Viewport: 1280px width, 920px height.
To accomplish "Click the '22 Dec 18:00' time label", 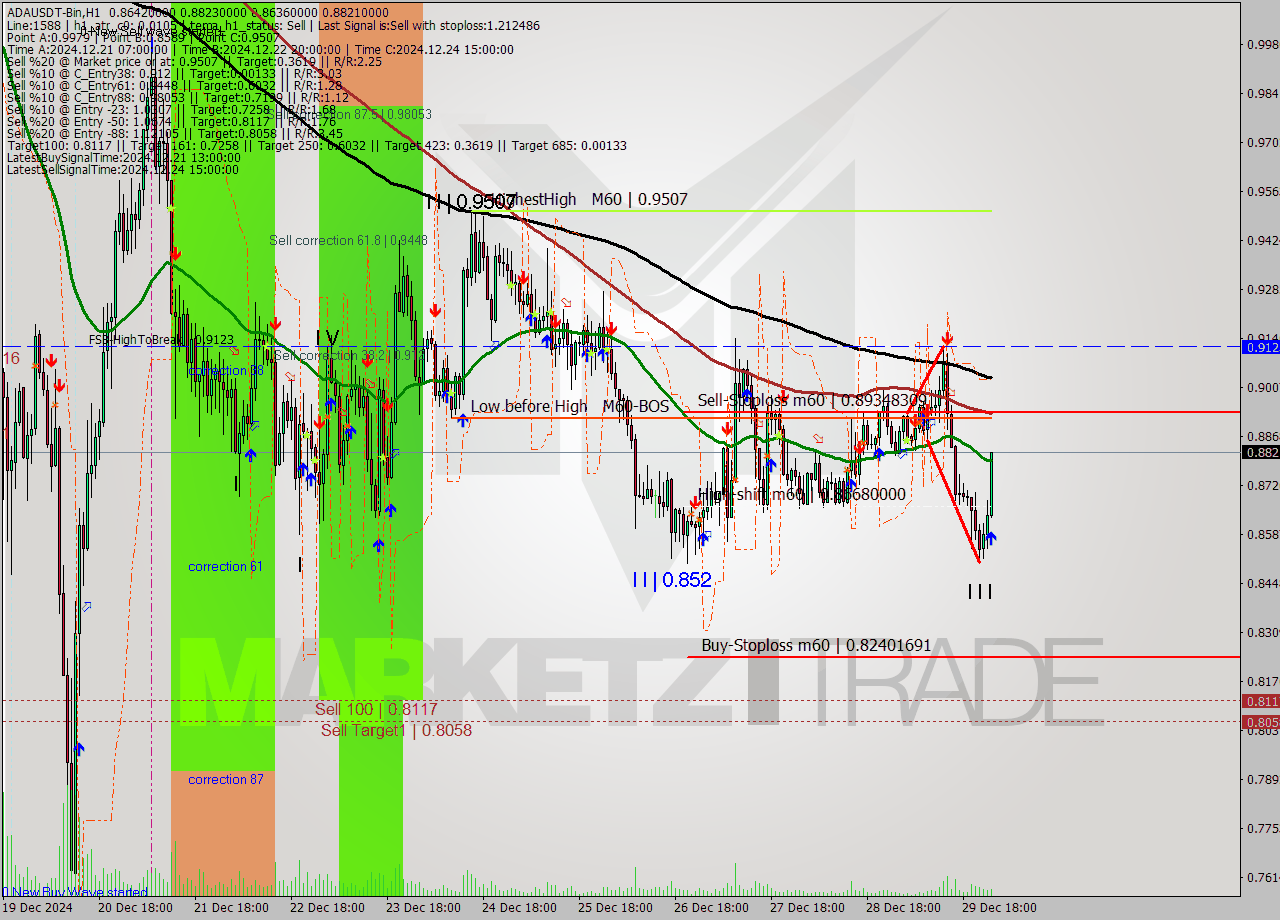I will pos(326,908).
